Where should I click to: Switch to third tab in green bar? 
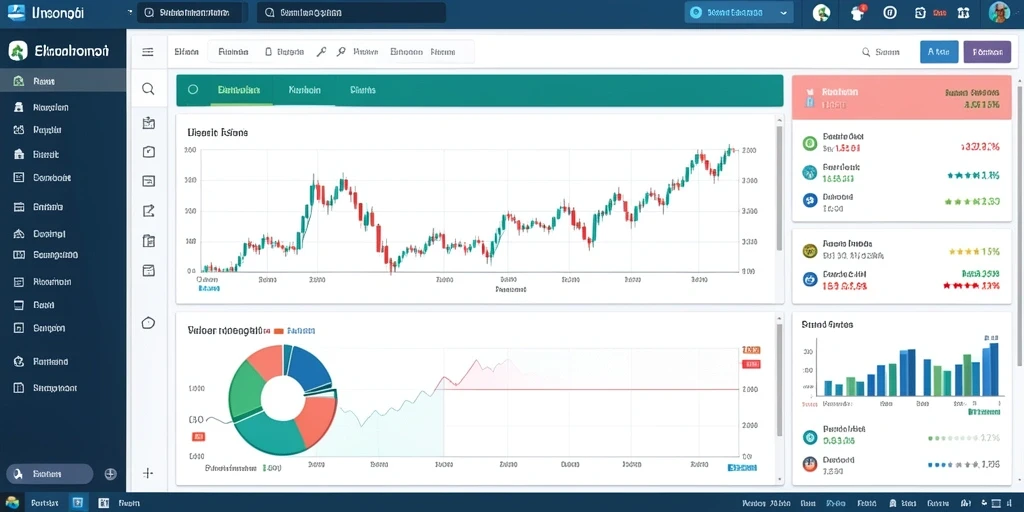coord(362,90)
